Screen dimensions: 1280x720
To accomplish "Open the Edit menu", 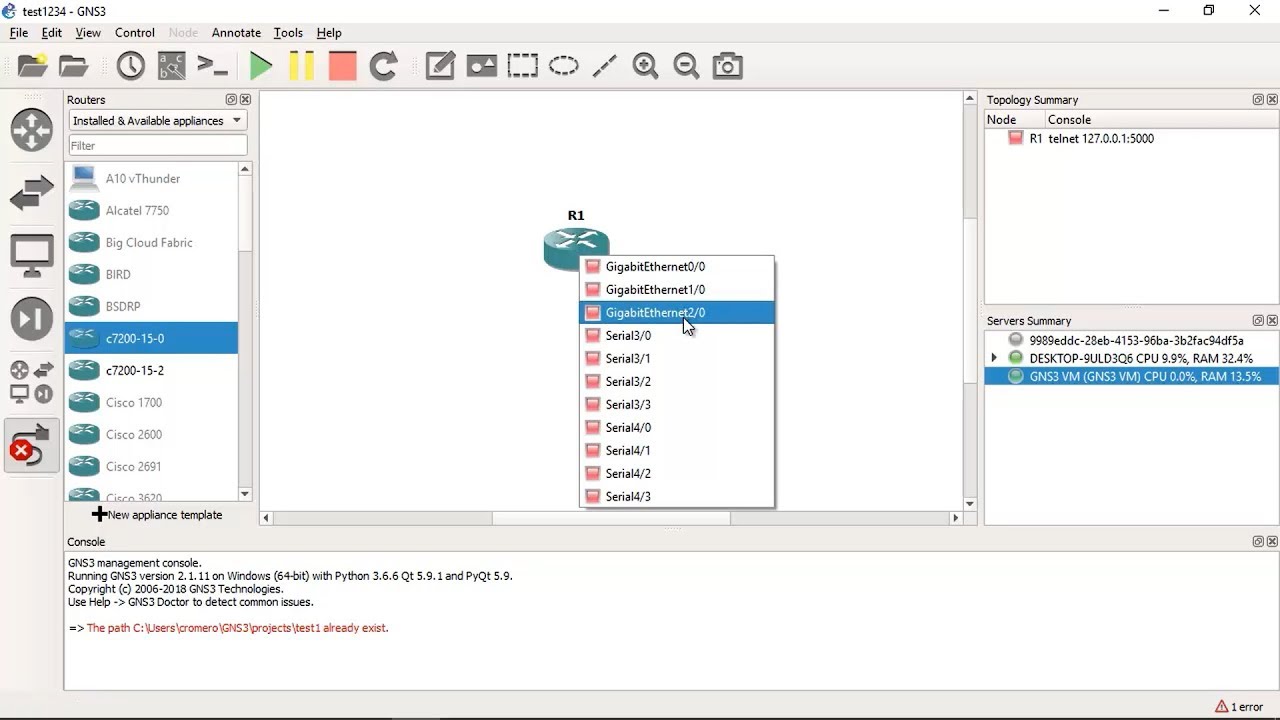I will tap(52, 33).
